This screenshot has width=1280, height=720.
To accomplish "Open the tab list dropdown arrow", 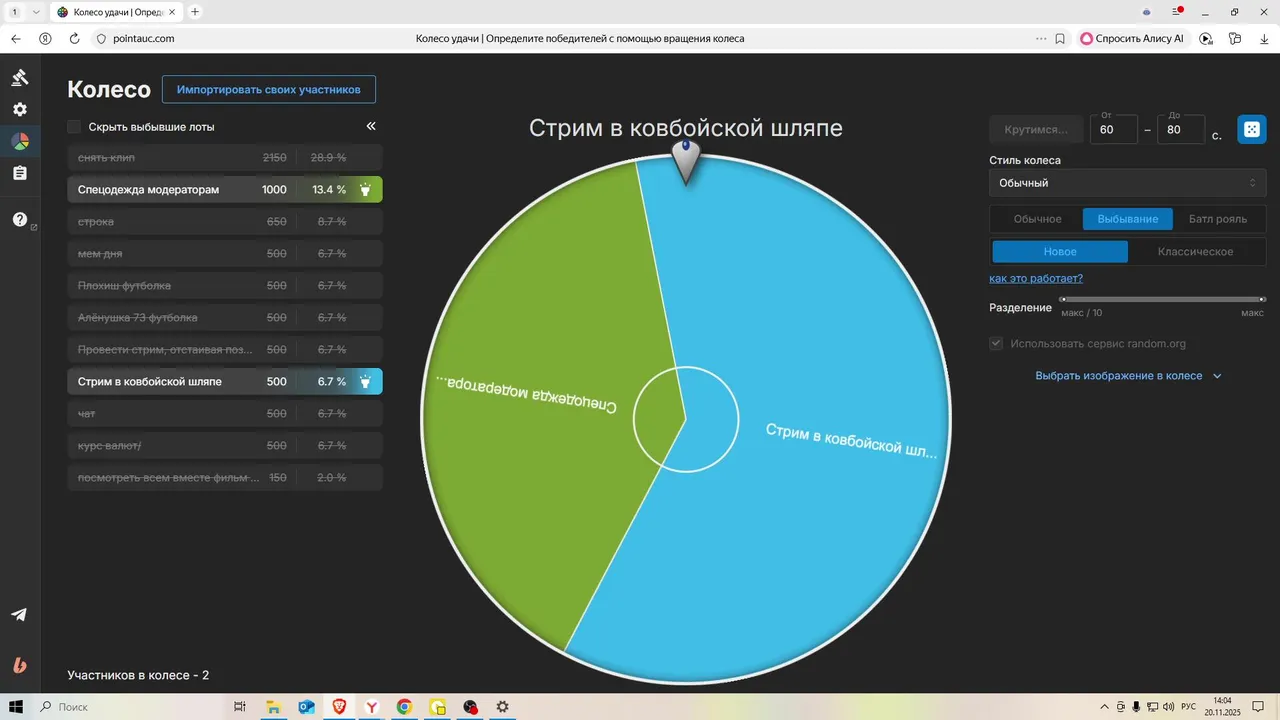I will point(36,12).
